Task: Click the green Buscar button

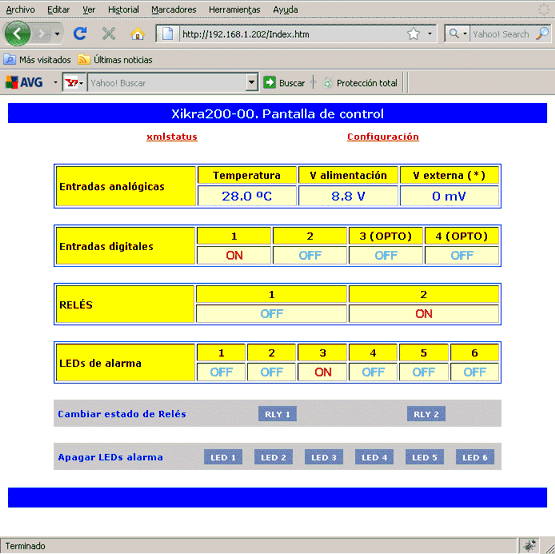Action: [x=284, y=83]
